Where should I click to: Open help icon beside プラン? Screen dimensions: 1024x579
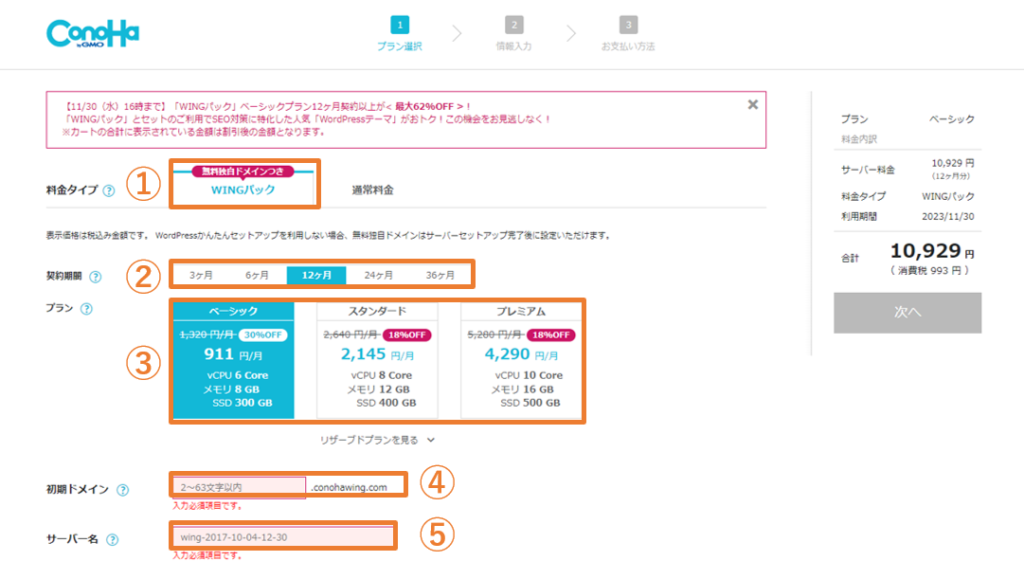tap(86, 309)
